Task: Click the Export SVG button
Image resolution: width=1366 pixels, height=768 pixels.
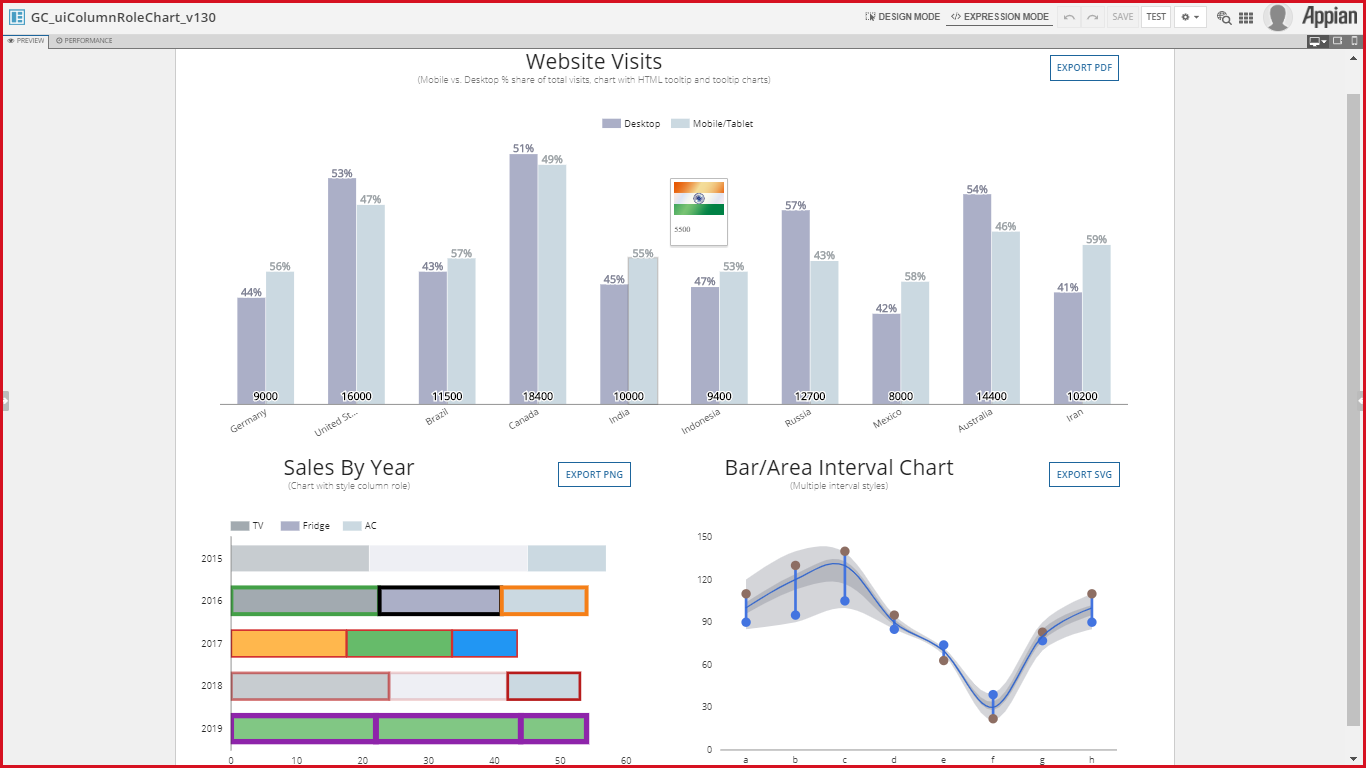Action: point(1084,475)
